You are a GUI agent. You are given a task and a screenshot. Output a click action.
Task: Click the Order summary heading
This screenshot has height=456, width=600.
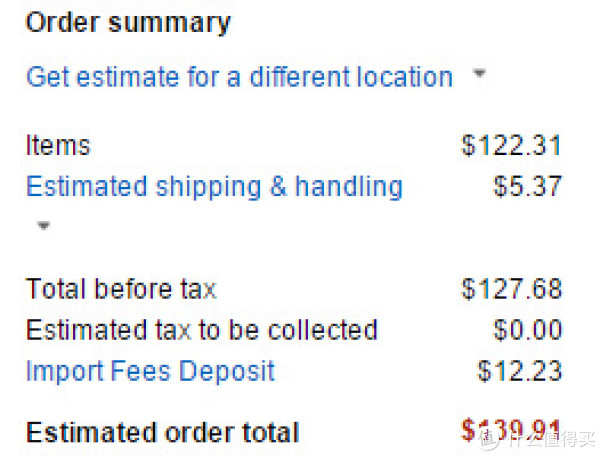[128, 23]
